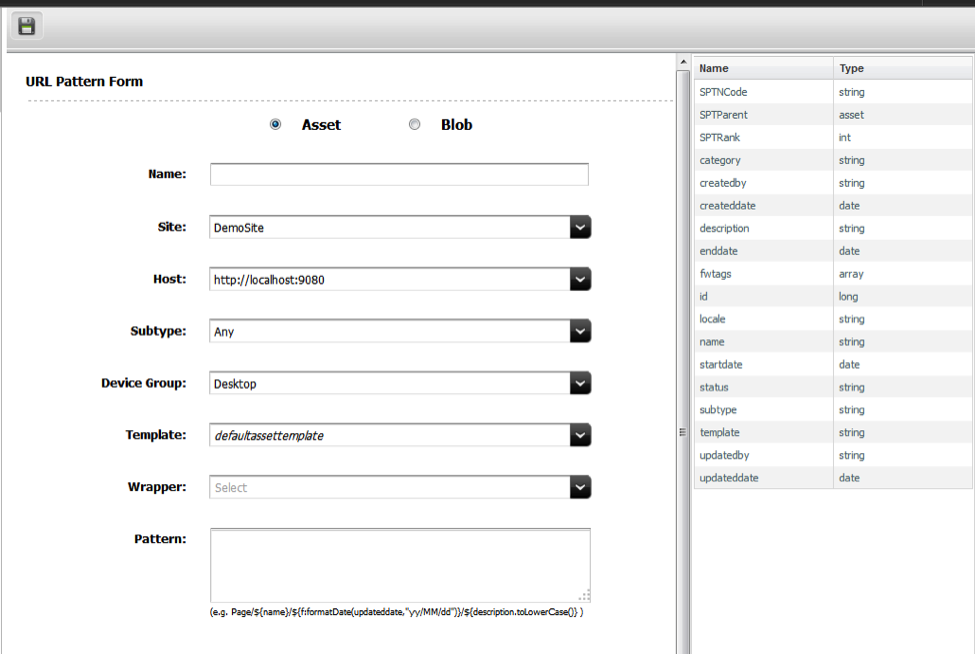Image resolution: width=975 pixels, height=655 pixels.
Task: Select the name attribute row
Action: pos(833,342)
